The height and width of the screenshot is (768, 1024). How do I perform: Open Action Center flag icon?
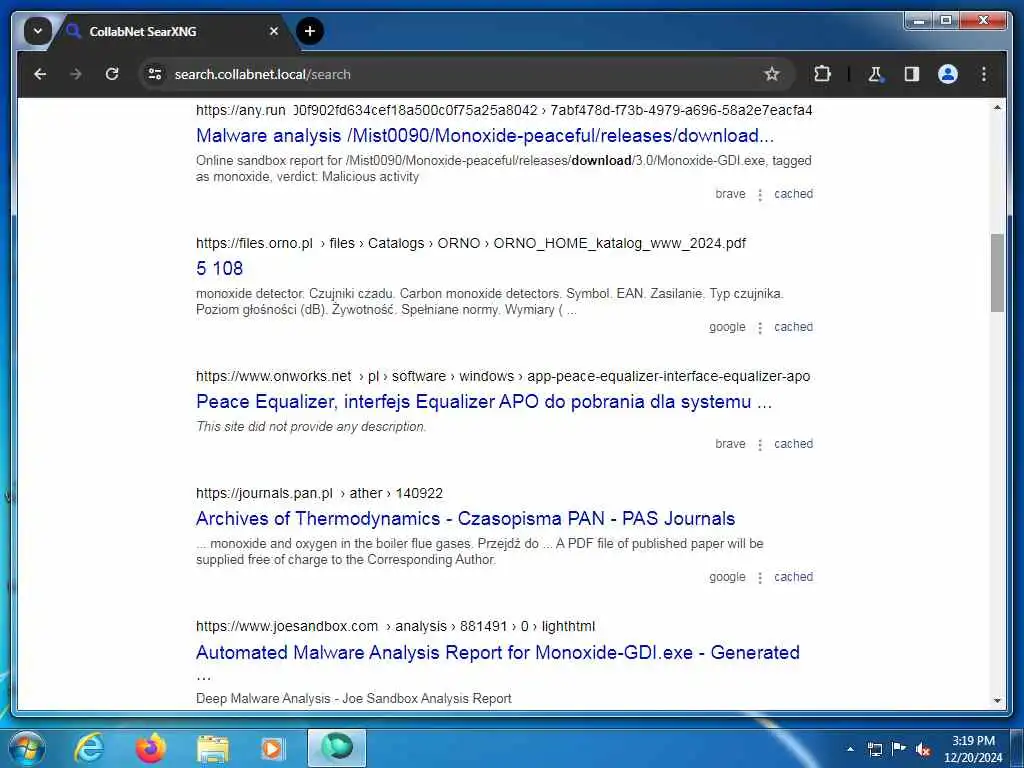[899, 748]
